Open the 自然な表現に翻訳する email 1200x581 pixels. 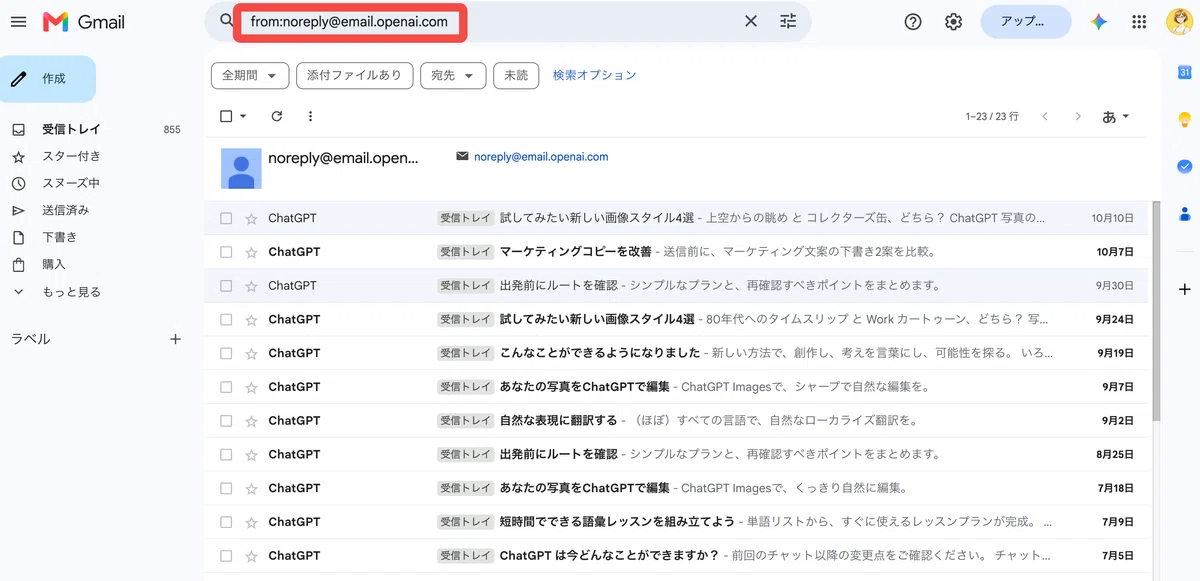click(675, 420)
